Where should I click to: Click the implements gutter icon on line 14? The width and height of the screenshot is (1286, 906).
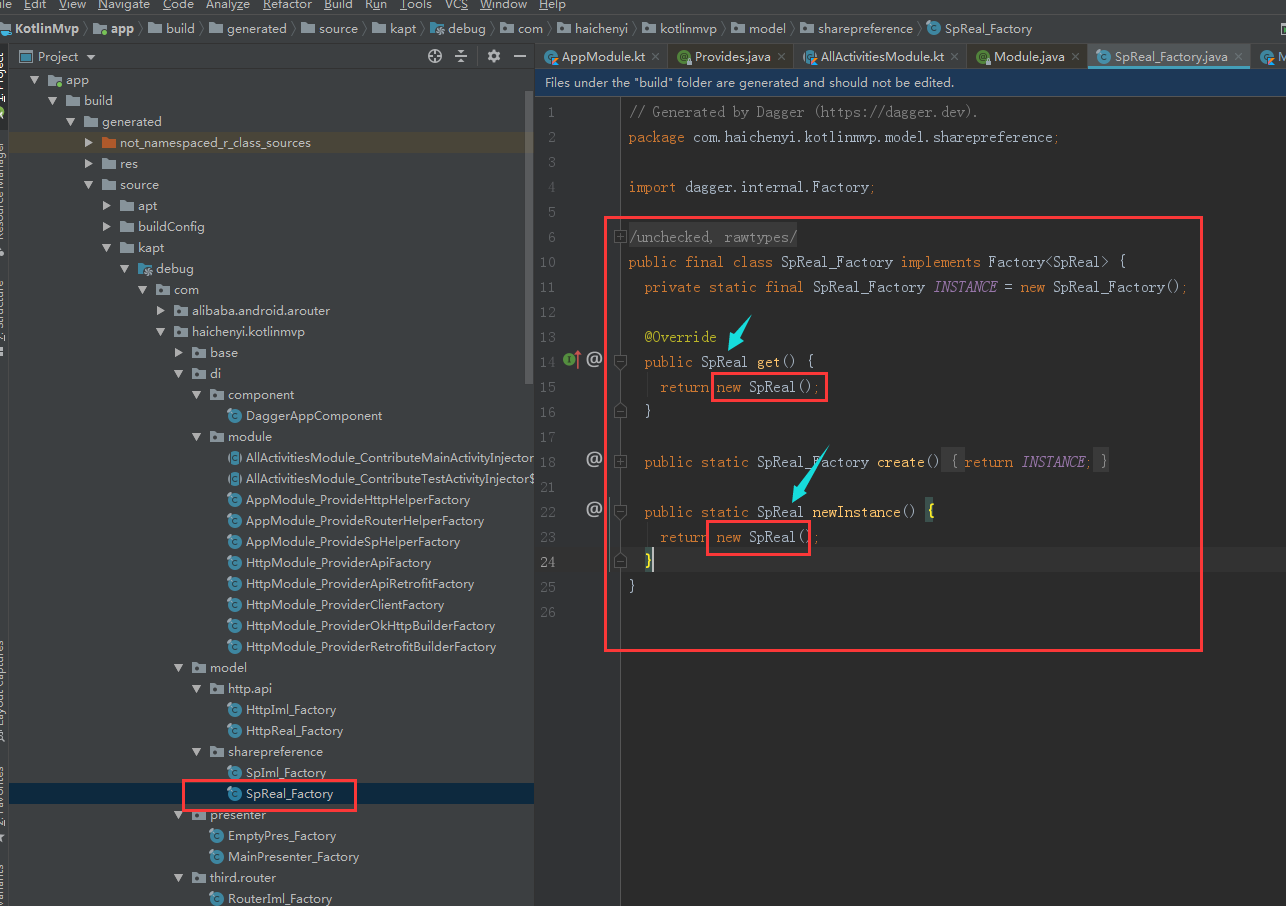coord(572,359)
